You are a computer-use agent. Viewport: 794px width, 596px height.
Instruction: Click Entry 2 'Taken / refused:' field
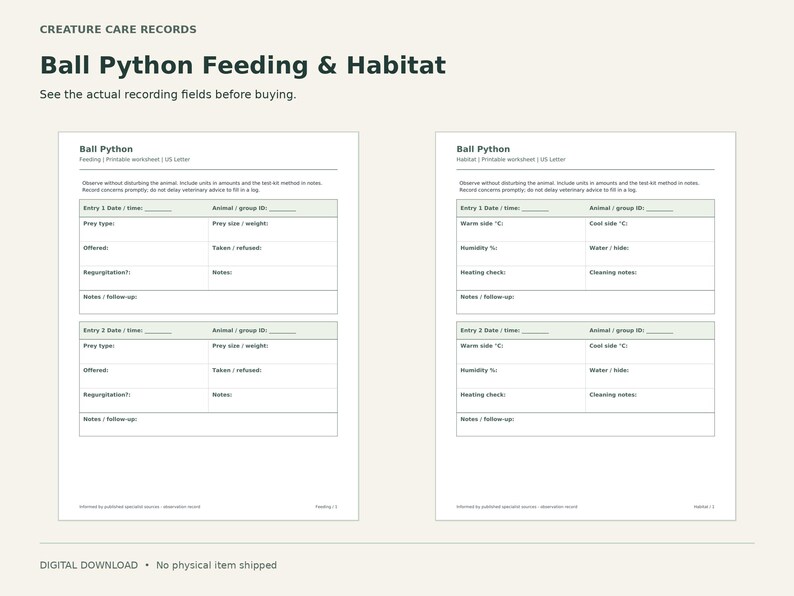pyautogui.click(x=273, y=376)
